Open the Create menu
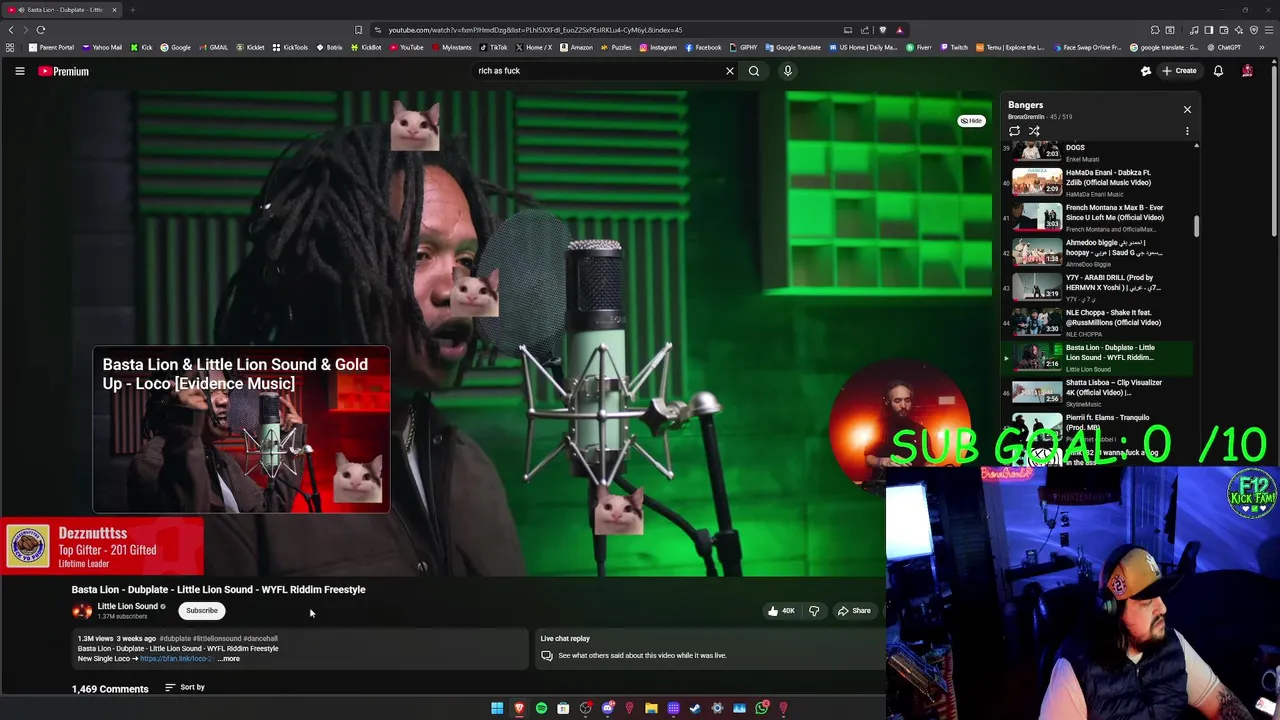Screen dimensions: 1280x720 point(1179,71)
